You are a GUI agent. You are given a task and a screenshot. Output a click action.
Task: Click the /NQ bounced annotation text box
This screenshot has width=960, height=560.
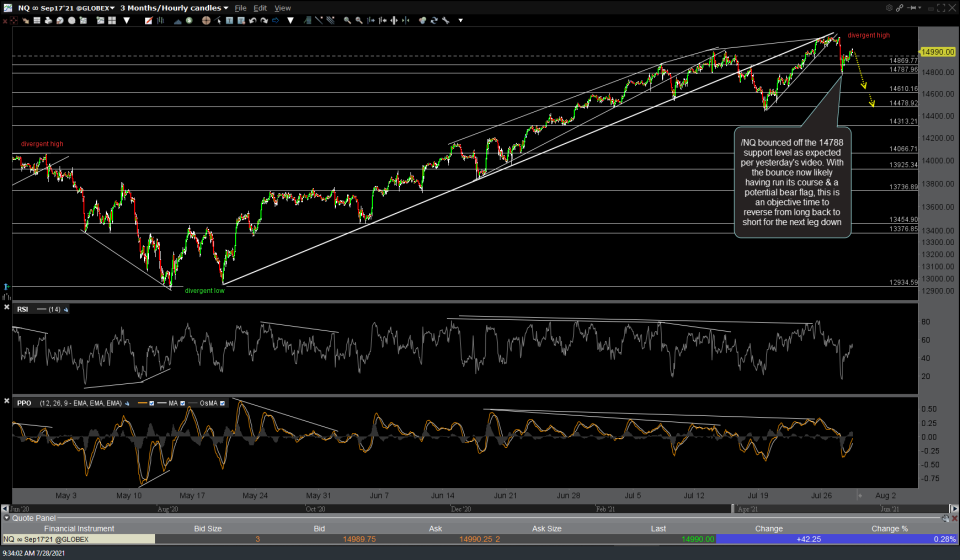pos(792,182)
